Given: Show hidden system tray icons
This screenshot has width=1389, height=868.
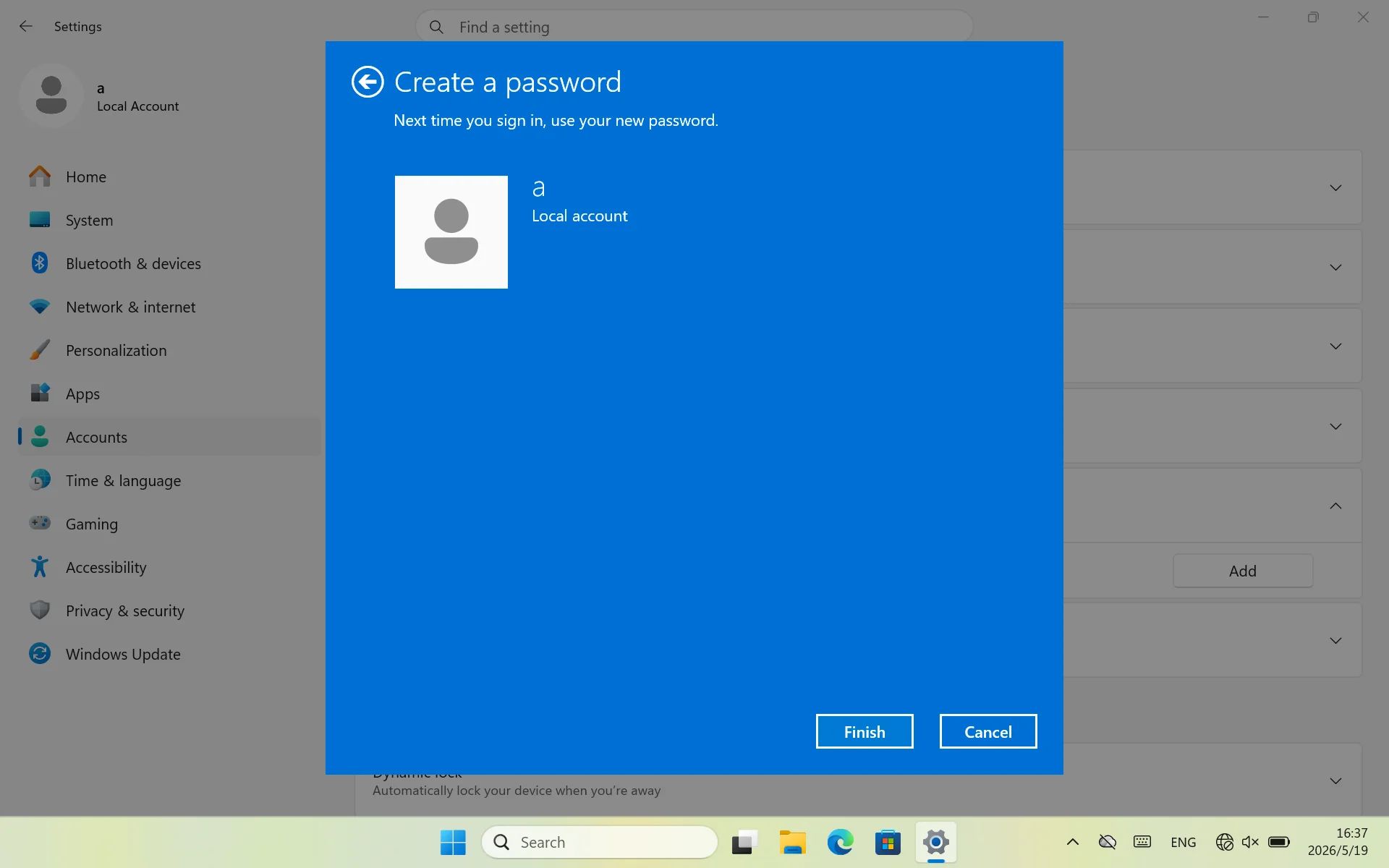Looking at the screenshot, I should click(1073, 842).
